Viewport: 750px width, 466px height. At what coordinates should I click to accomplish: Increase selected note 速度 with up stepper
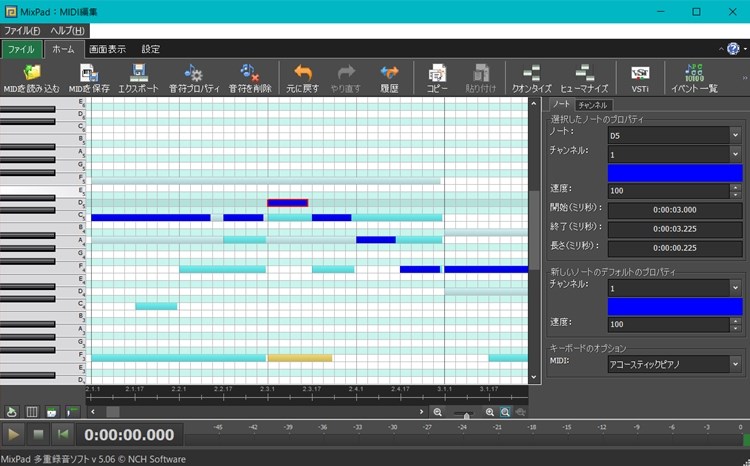point(735,187)
